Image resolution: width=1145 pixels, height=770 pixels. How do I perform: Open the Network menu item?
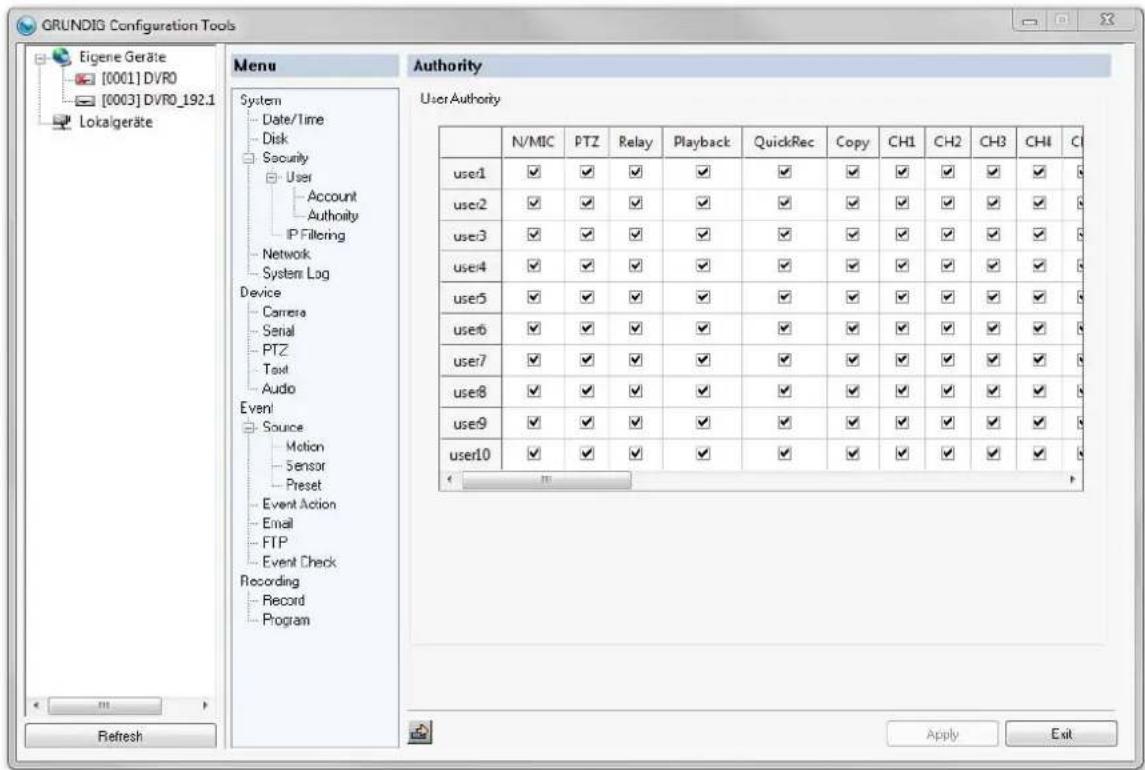[286, 254]
